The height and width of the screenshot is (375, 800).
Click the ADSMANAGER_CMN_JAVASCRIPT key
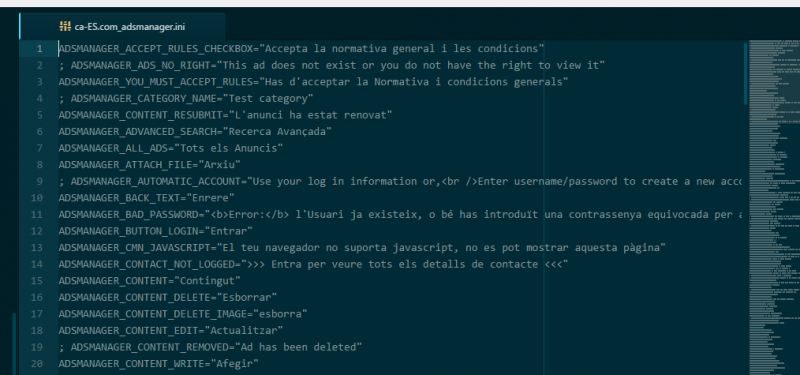[134, 248]
